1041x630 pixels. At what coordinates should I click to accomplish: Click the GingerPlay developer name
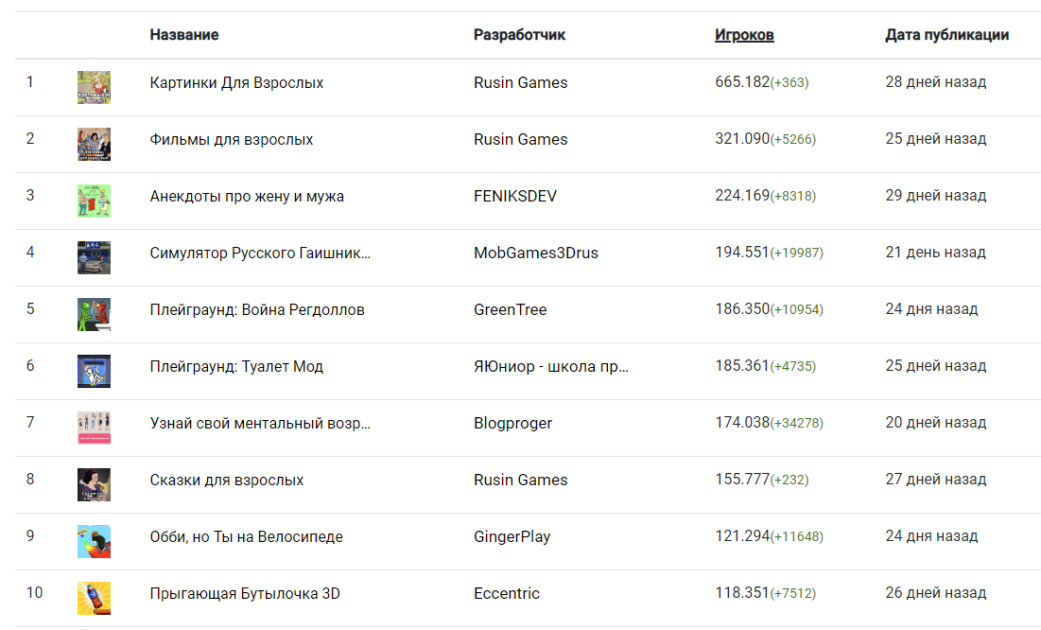point(512,537)
